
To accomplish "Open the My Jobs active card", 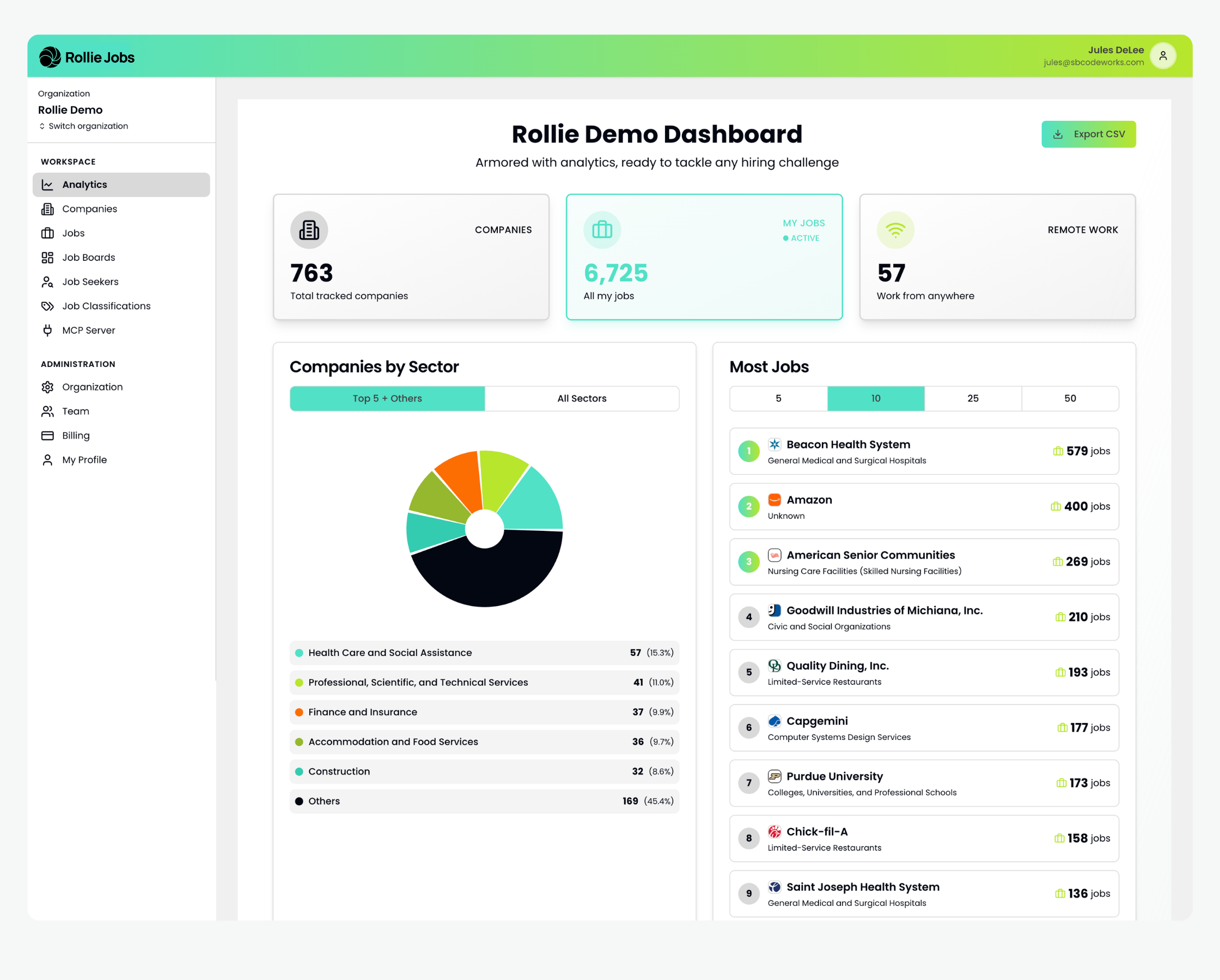I will click(705, 258).
